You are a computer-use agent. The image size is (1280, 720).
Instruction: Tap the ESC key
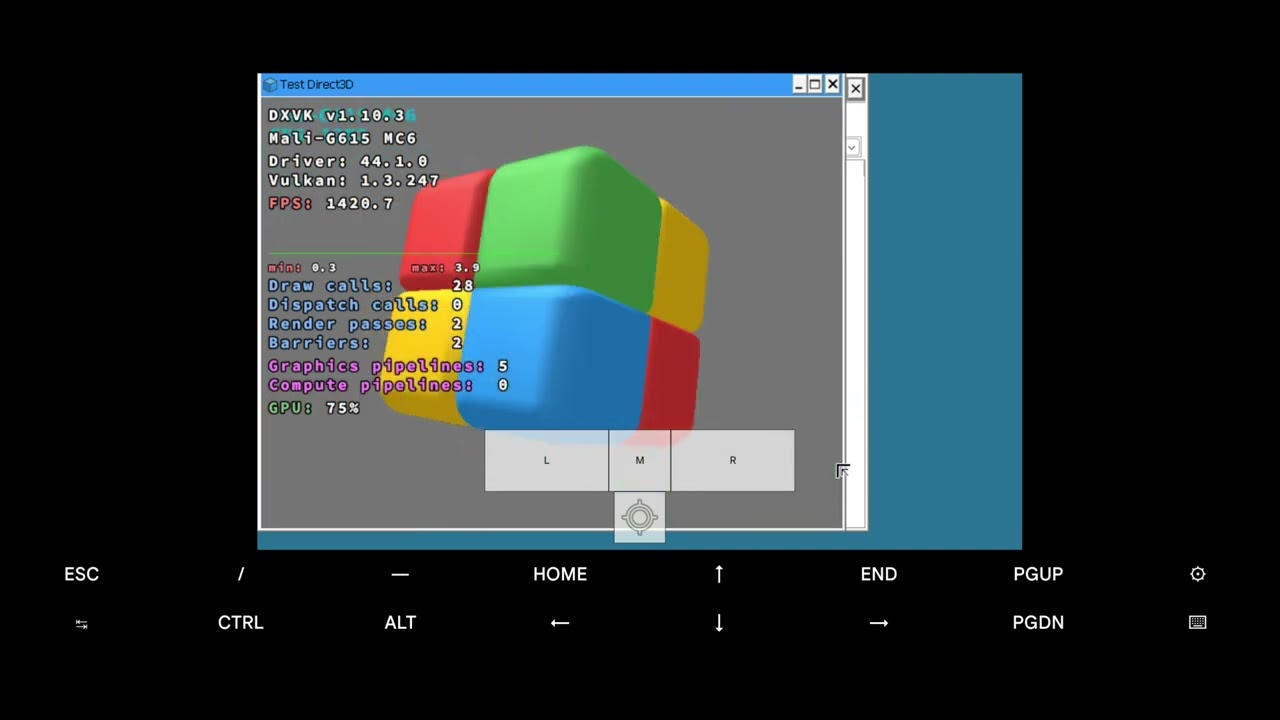pyautogui.click(x=81, y=574)
